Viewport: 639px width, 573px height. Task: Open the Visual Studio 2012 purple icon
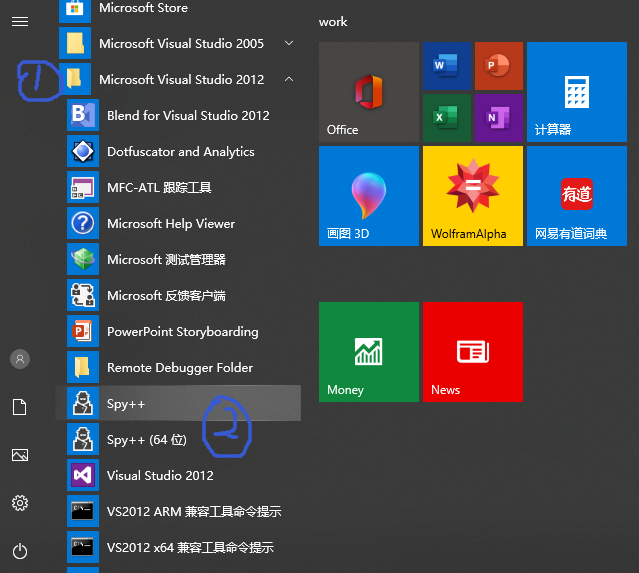(83, 475)
